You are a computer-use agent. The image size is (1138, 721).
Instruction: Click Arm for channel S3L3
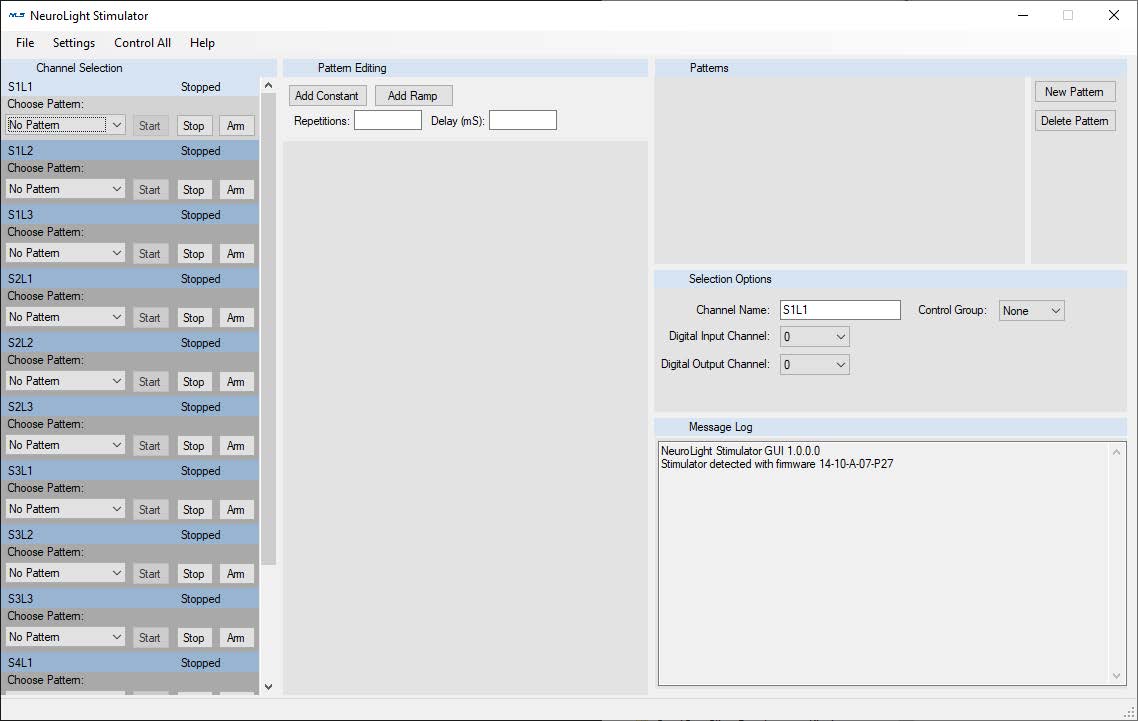[x=236, y=638]
